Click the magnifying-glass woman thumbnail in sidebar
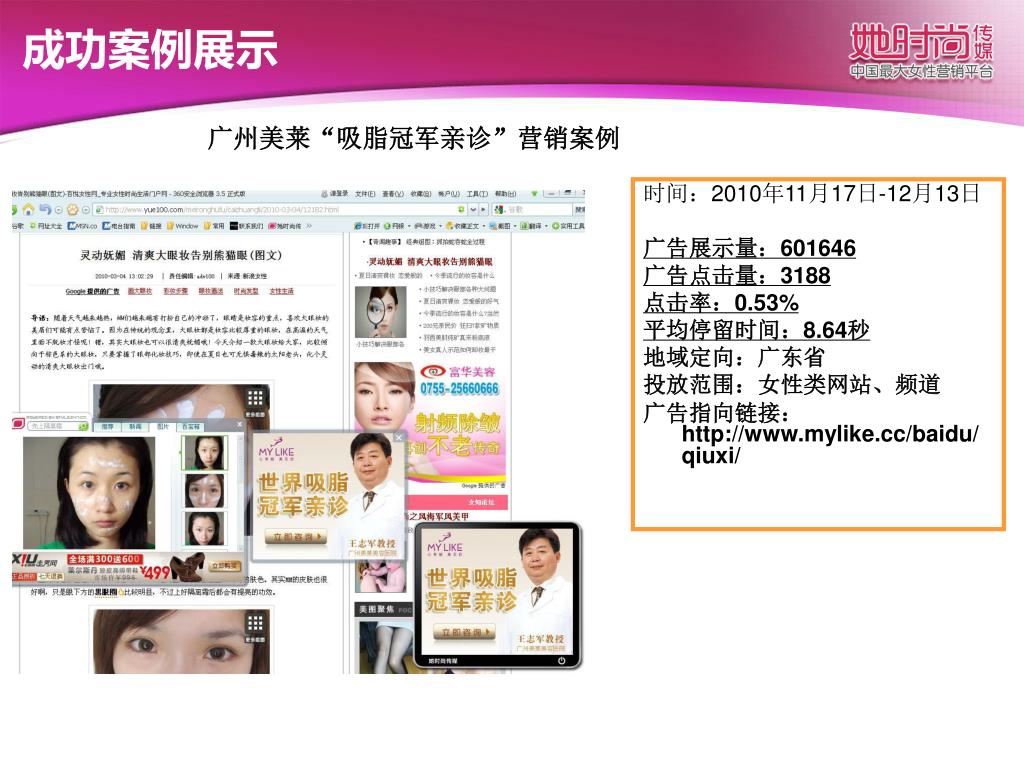Image resolution: width=1024 pixels, height=768 pixels. [x=380, y=312]
